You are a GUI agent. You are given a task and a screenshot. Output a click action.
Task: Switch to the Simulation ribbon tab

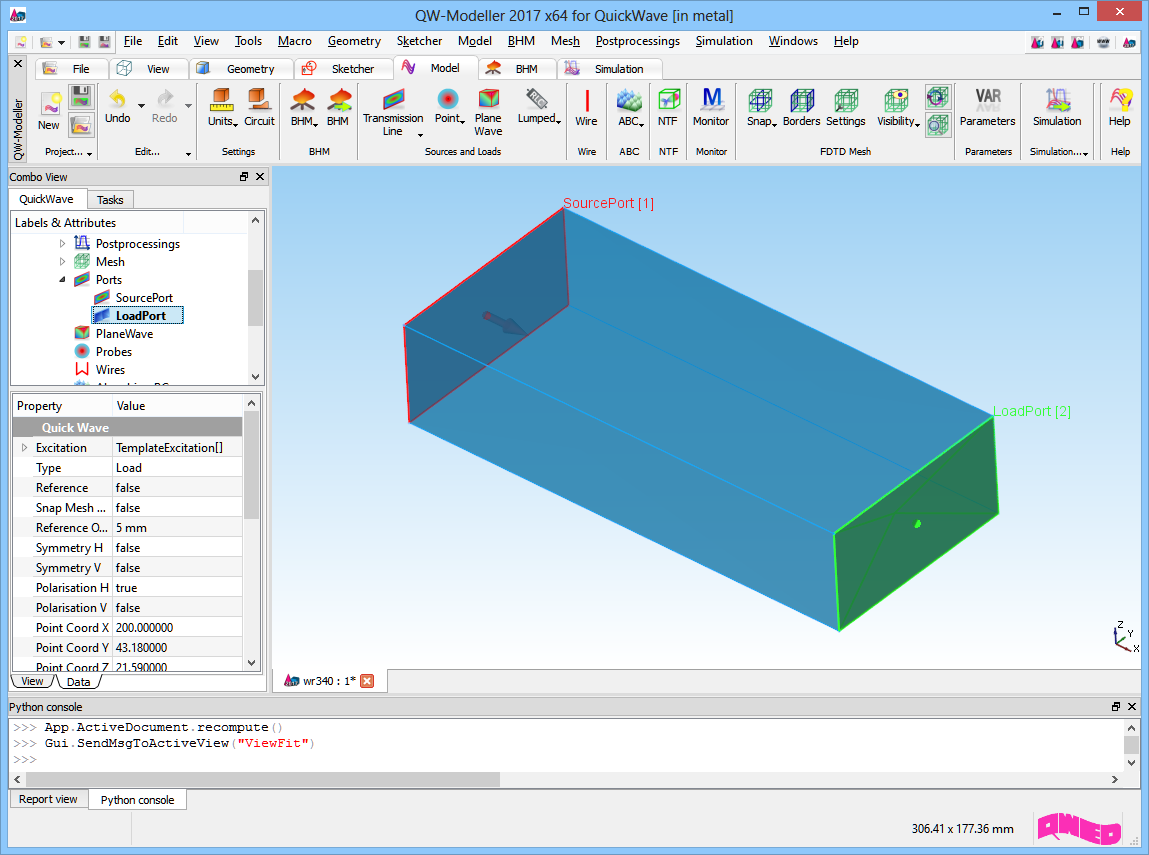pos(608,68)
